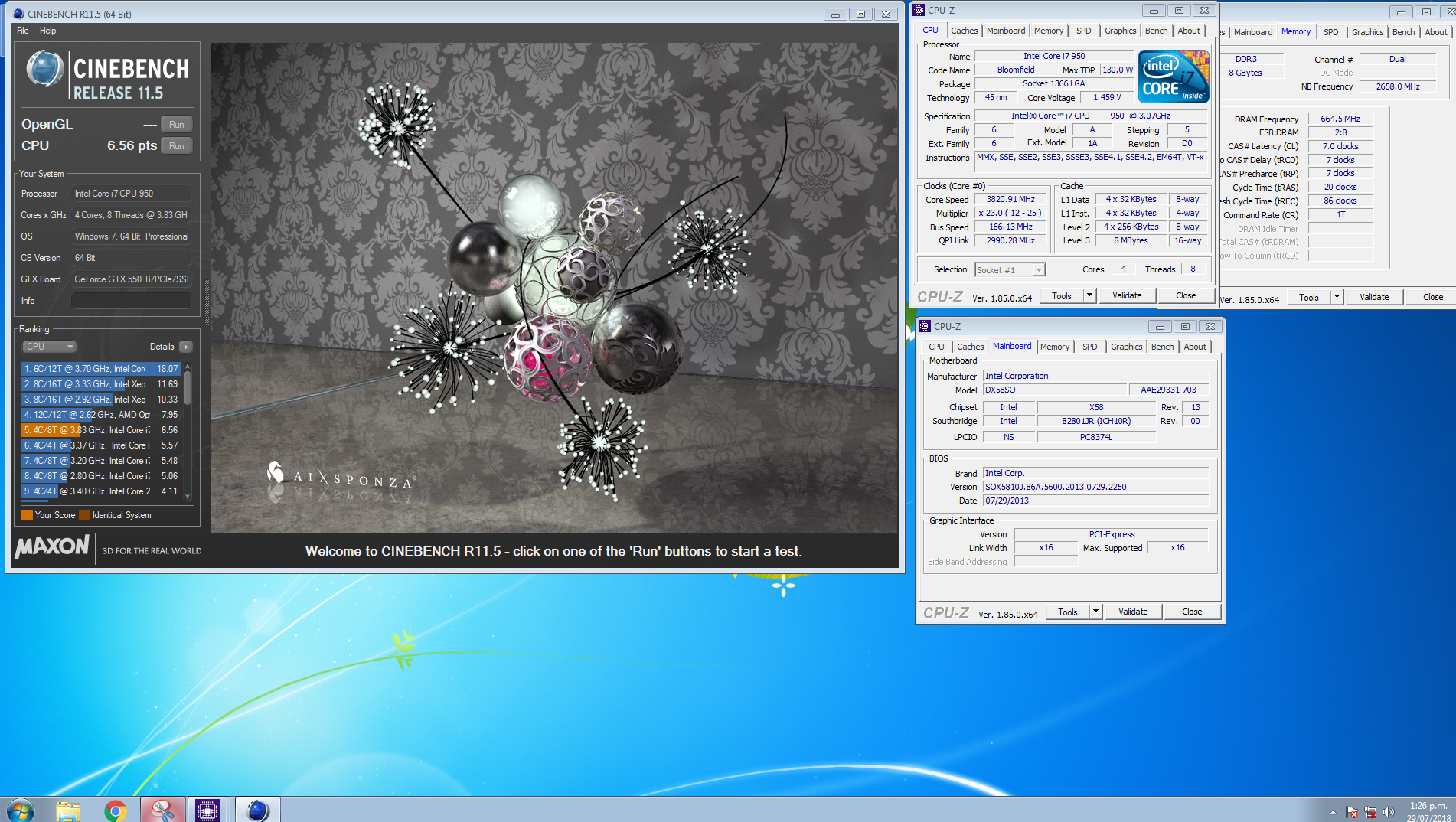Select ranking row 2 8C/16T @ 3.33 GHz

coord(101,384)
